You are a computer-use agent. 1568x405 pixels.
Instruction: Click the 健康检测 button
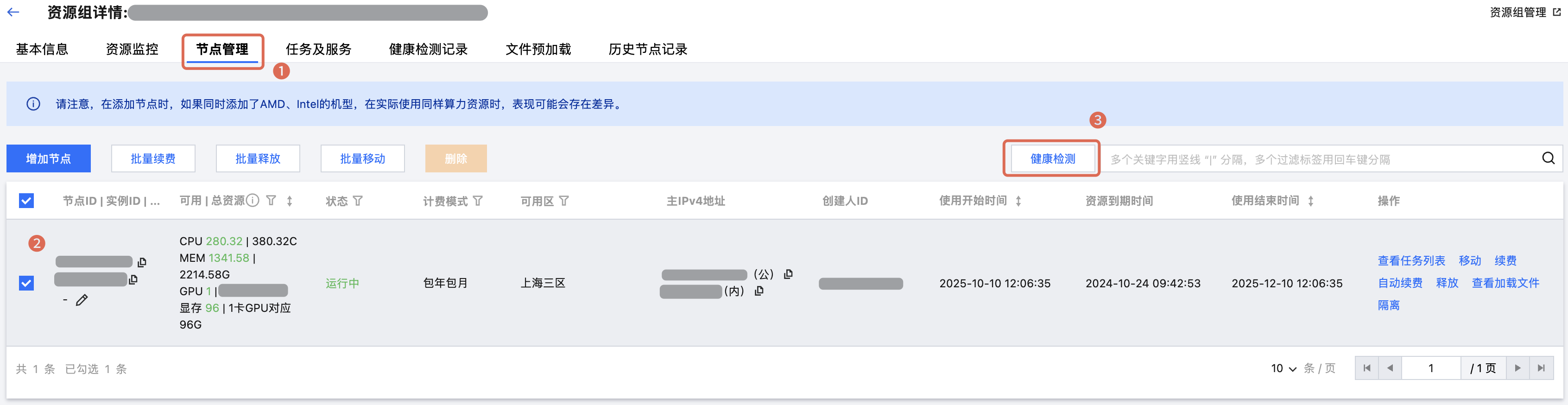(1052, 159)
